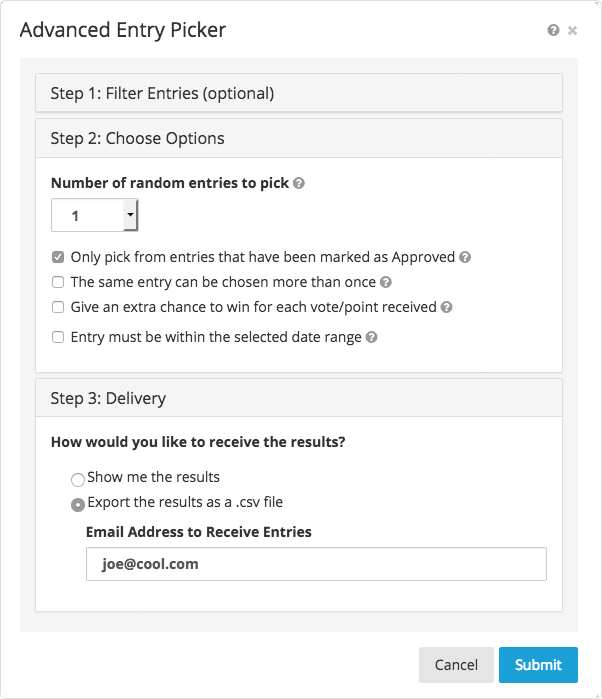Select Export the results as .csv radio
The image size is (602, 699).
78,504
